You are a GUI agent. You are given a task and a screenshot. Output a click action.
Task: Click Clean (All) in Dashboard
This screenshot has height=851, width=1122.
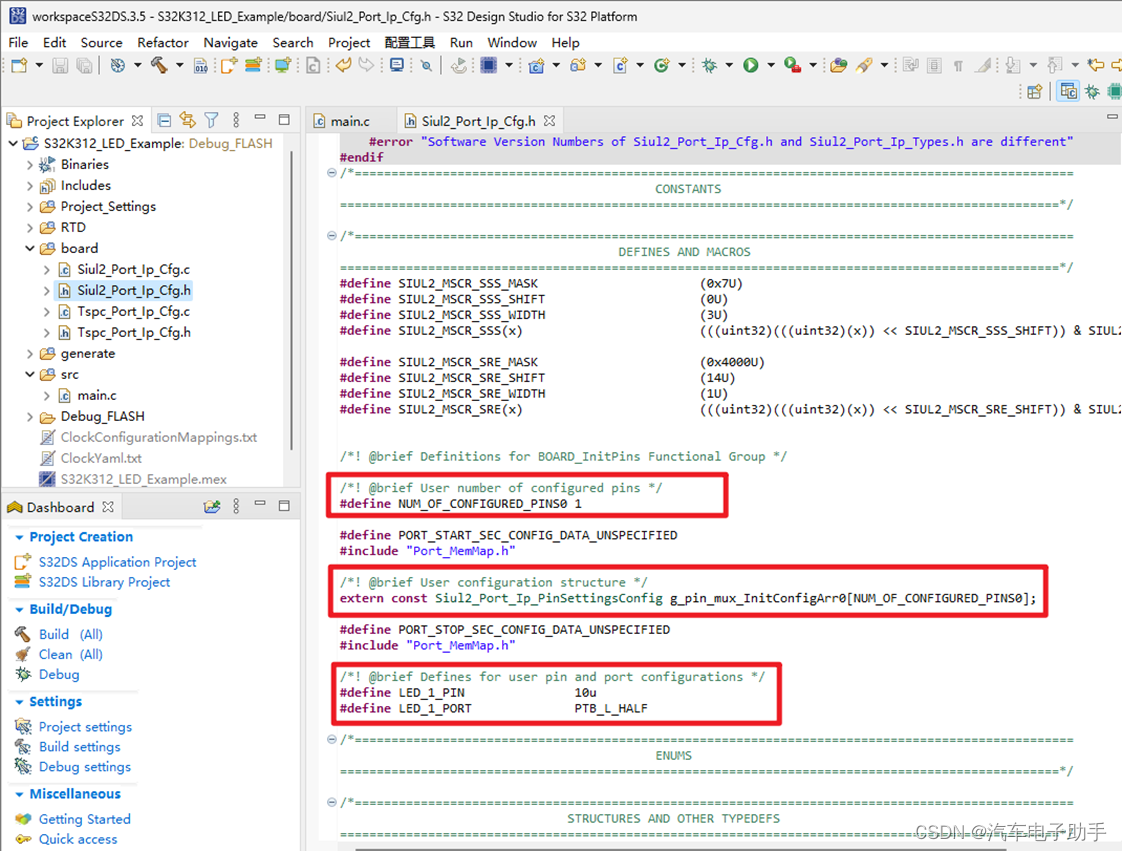[71, 655]
